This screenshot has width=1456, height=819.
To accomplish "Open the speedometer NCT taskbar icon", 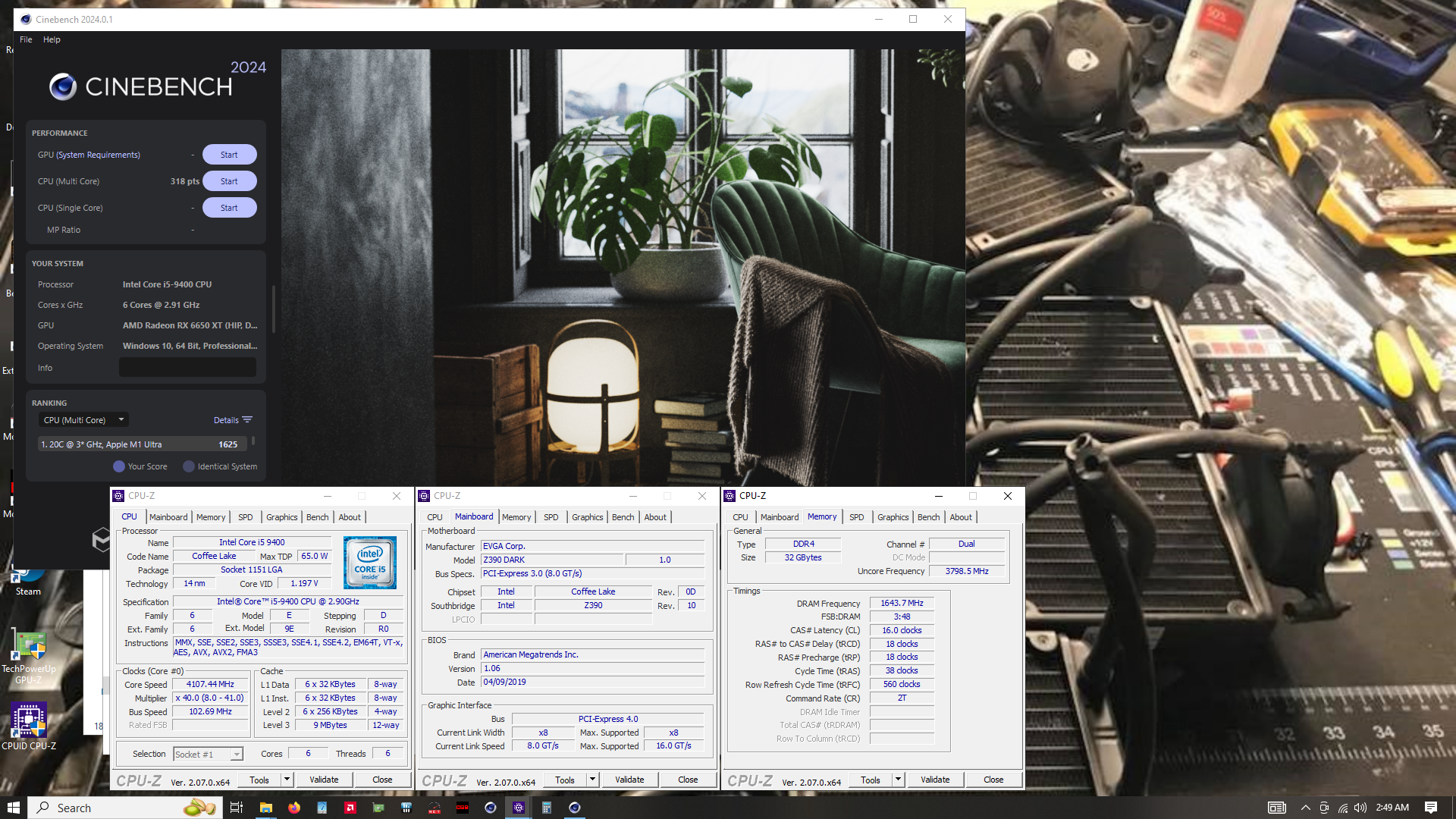I will pos(435,808).
